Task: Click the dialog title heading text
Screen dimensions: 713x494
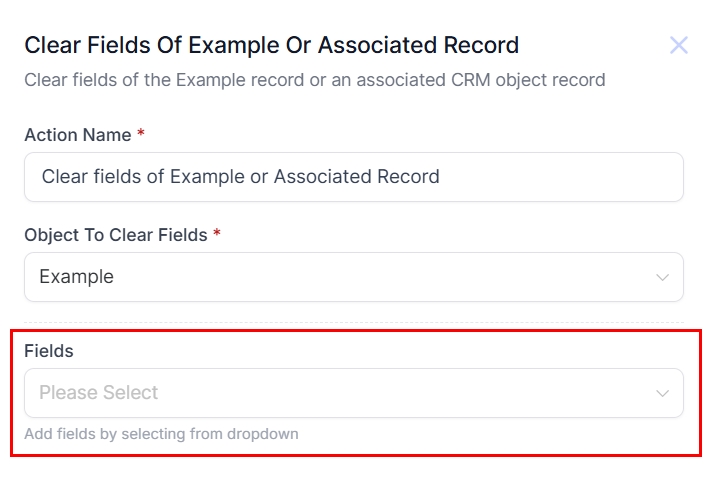Action: [x=271, y=45]
